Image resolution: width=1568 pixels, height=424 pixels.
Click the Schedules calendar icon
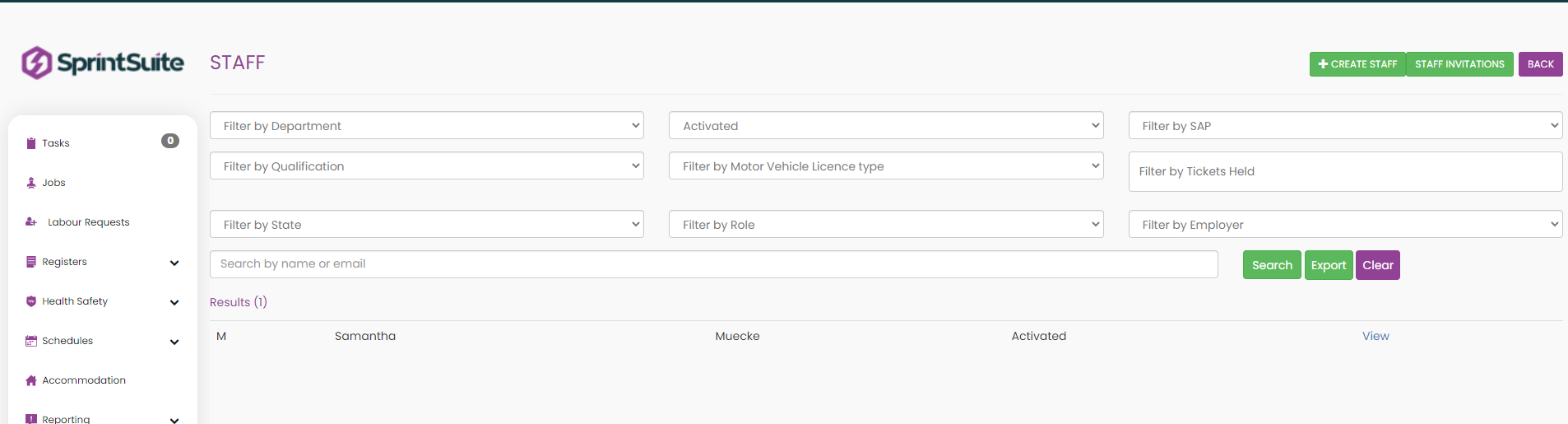pos(31,341)
